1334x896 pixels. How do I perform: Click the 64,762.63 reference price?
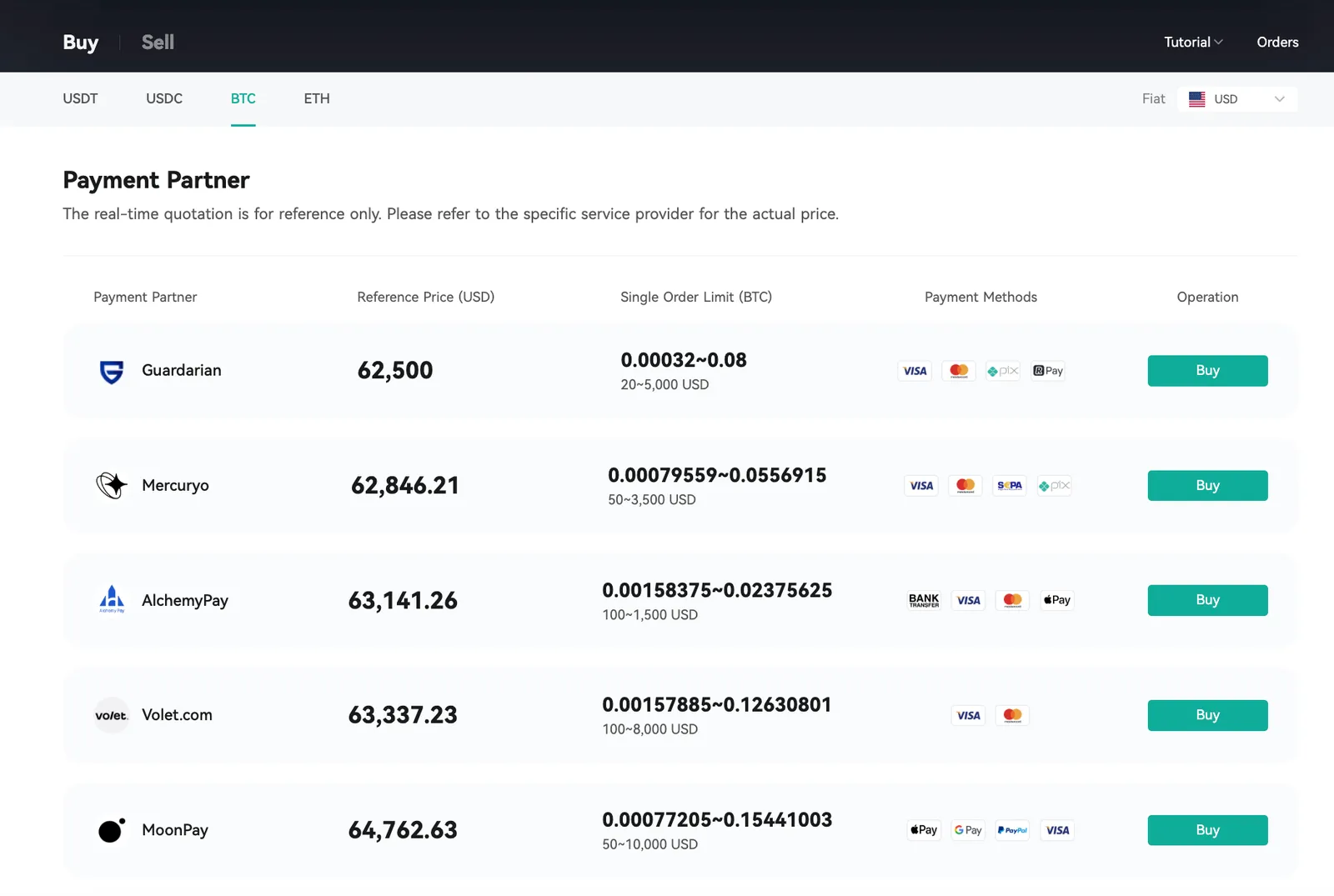click(x=403, y=830)
